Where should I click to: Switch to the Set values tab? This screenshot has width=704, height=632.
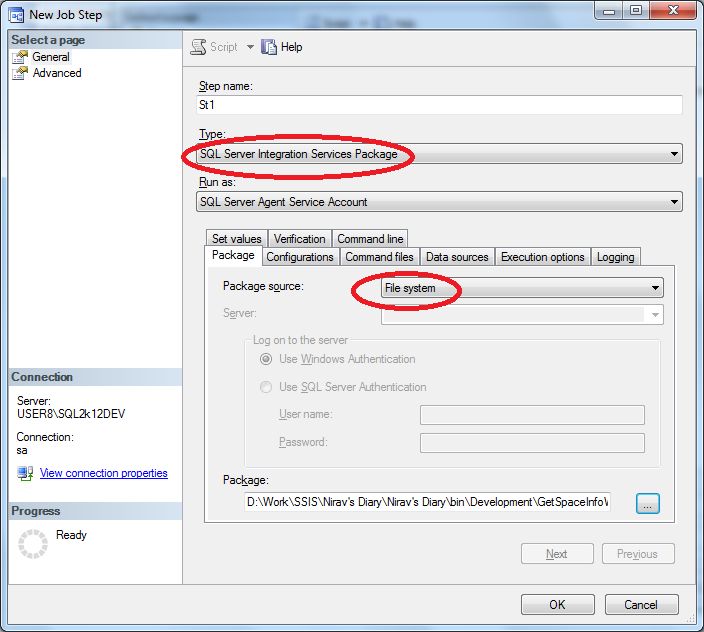[237, 239]
